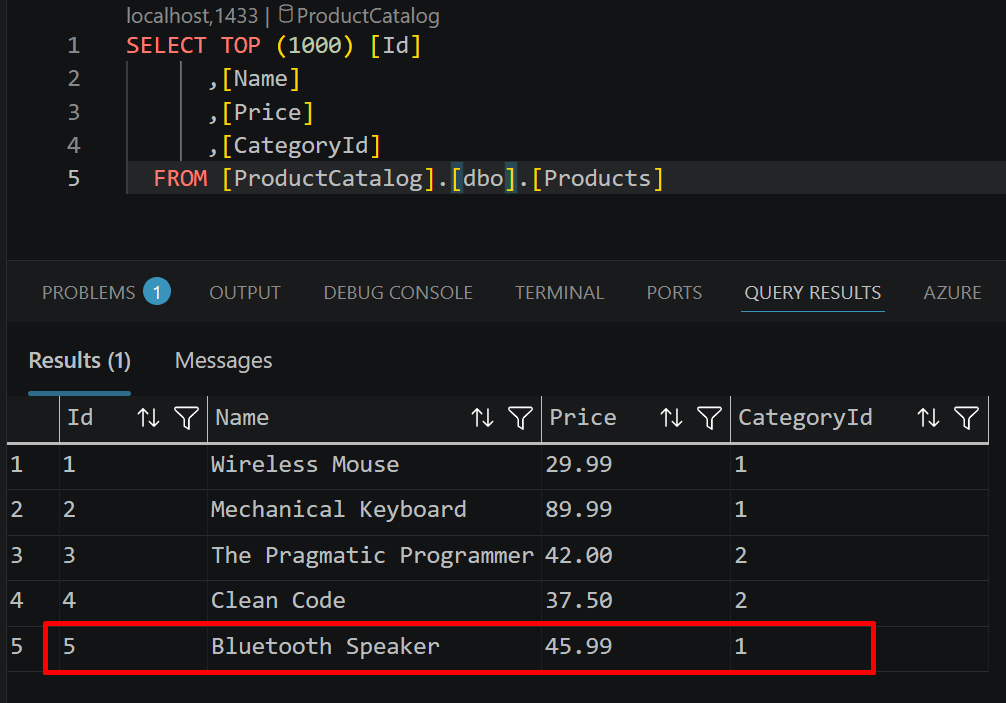Click [dbo] in the FROM clause
The image size is (1006, 703).
[x=483, y=178]
